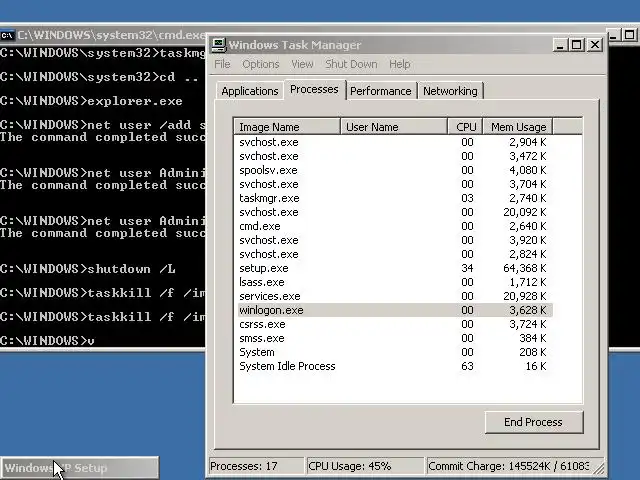Click the Processes: 17 status bar entry
The image size is (640, 480).
(256, 466)
